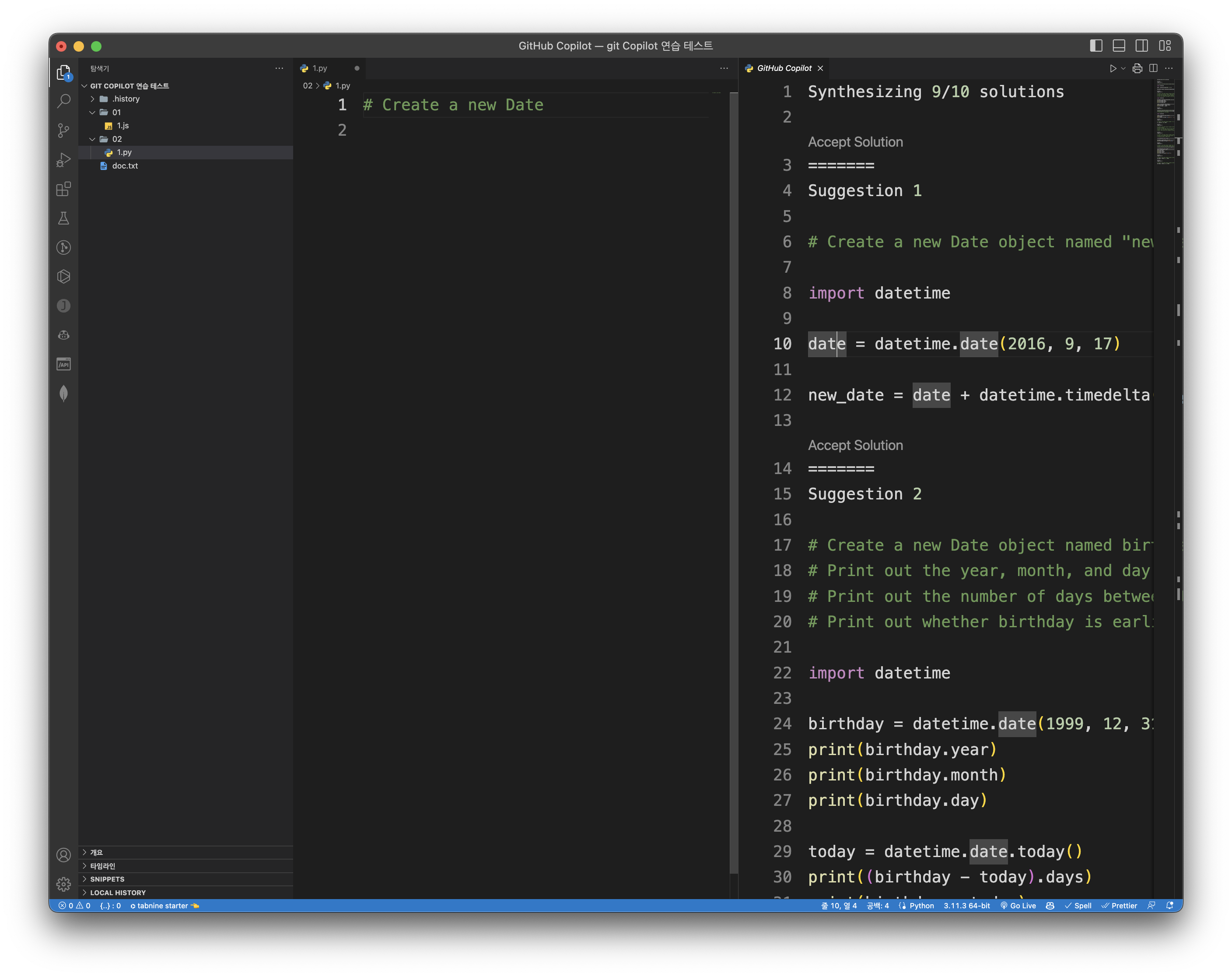The width and height of the screenshot is (1232, 977).
Task: Click 'Synthesizing 9/10 solutions' line
Action: (935, 92)
